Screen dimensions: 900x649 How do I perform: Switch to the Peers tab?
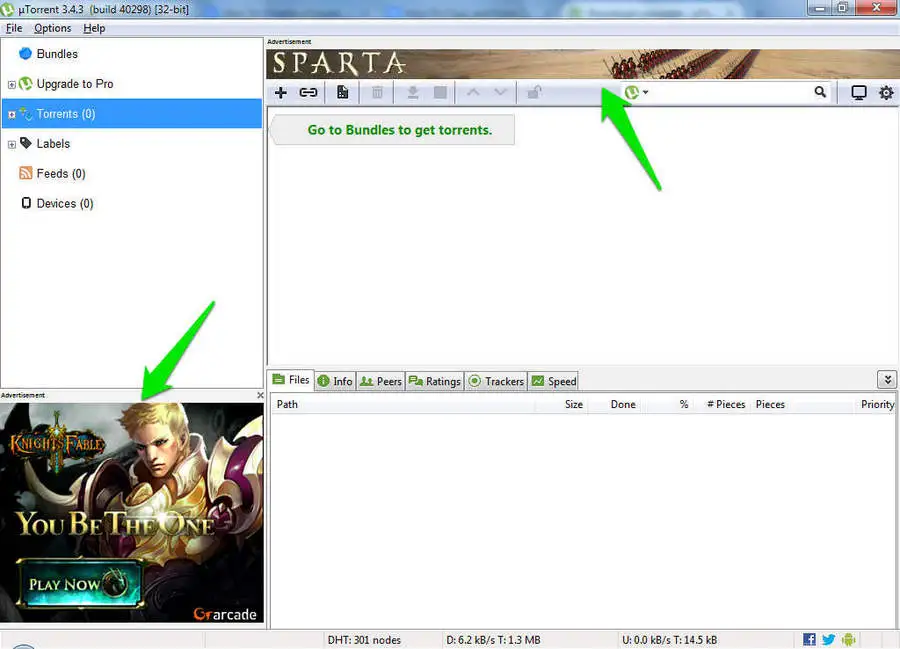pyautogui.click(x=381, y=381)
